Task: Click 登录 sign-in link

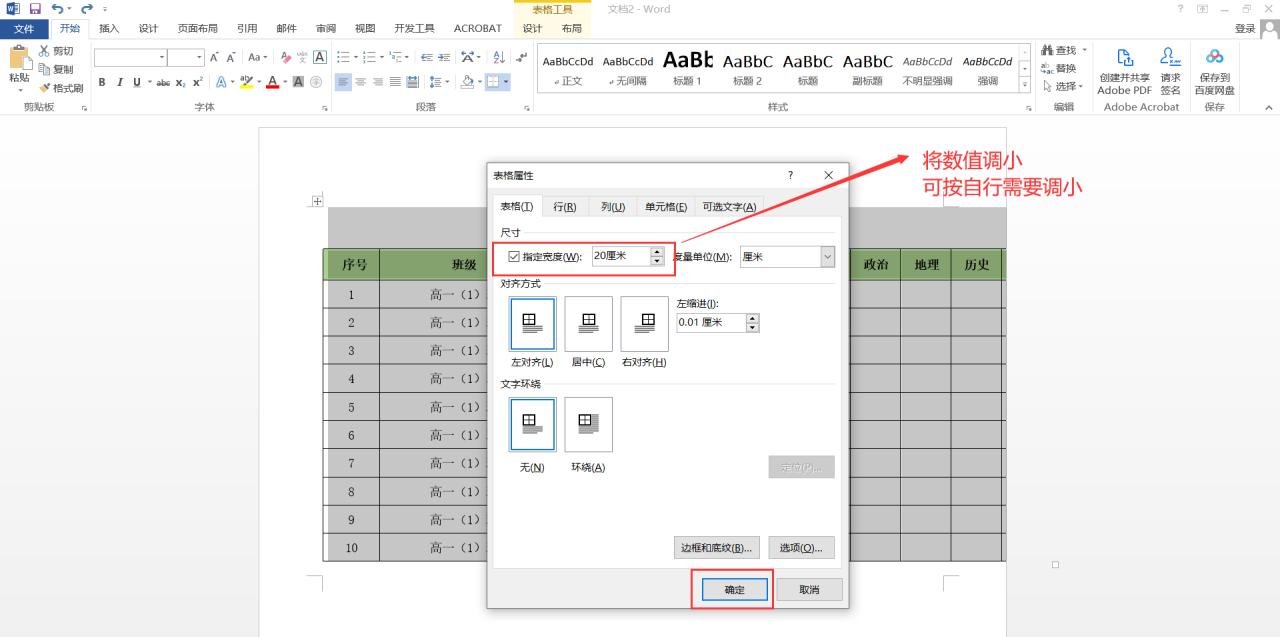Action: (x=1245, y=29)
